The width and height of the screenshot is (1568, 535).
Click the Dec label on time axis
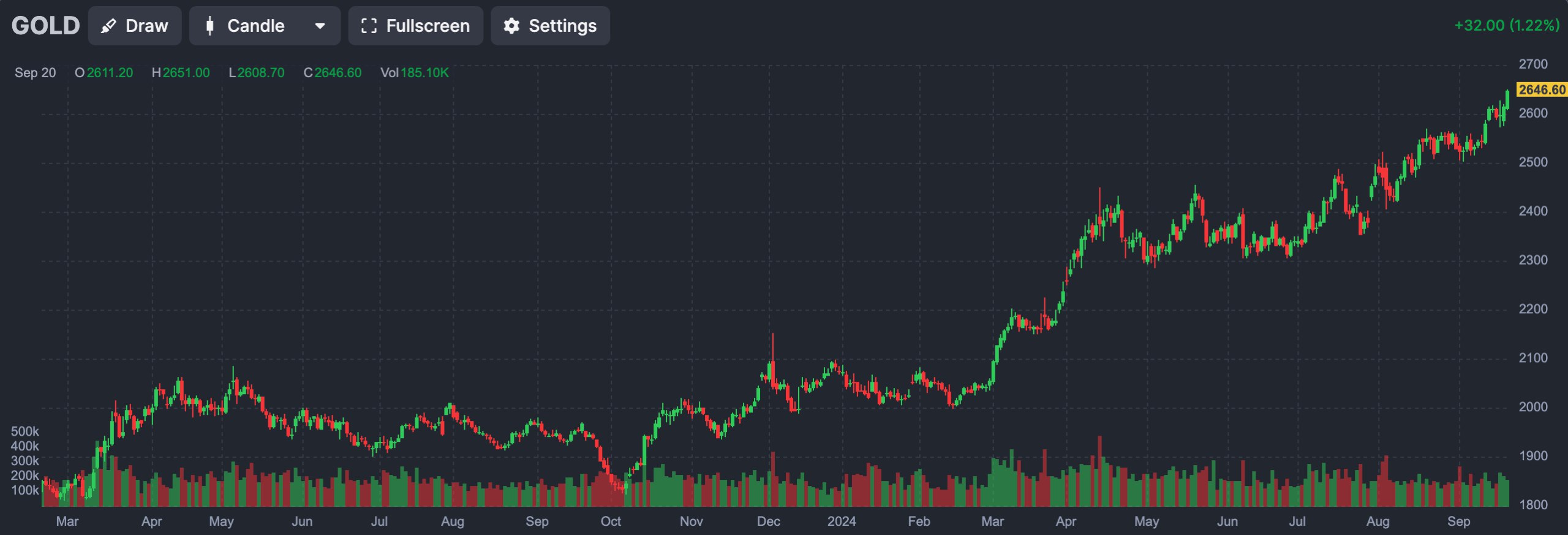[x=768, y=521]
